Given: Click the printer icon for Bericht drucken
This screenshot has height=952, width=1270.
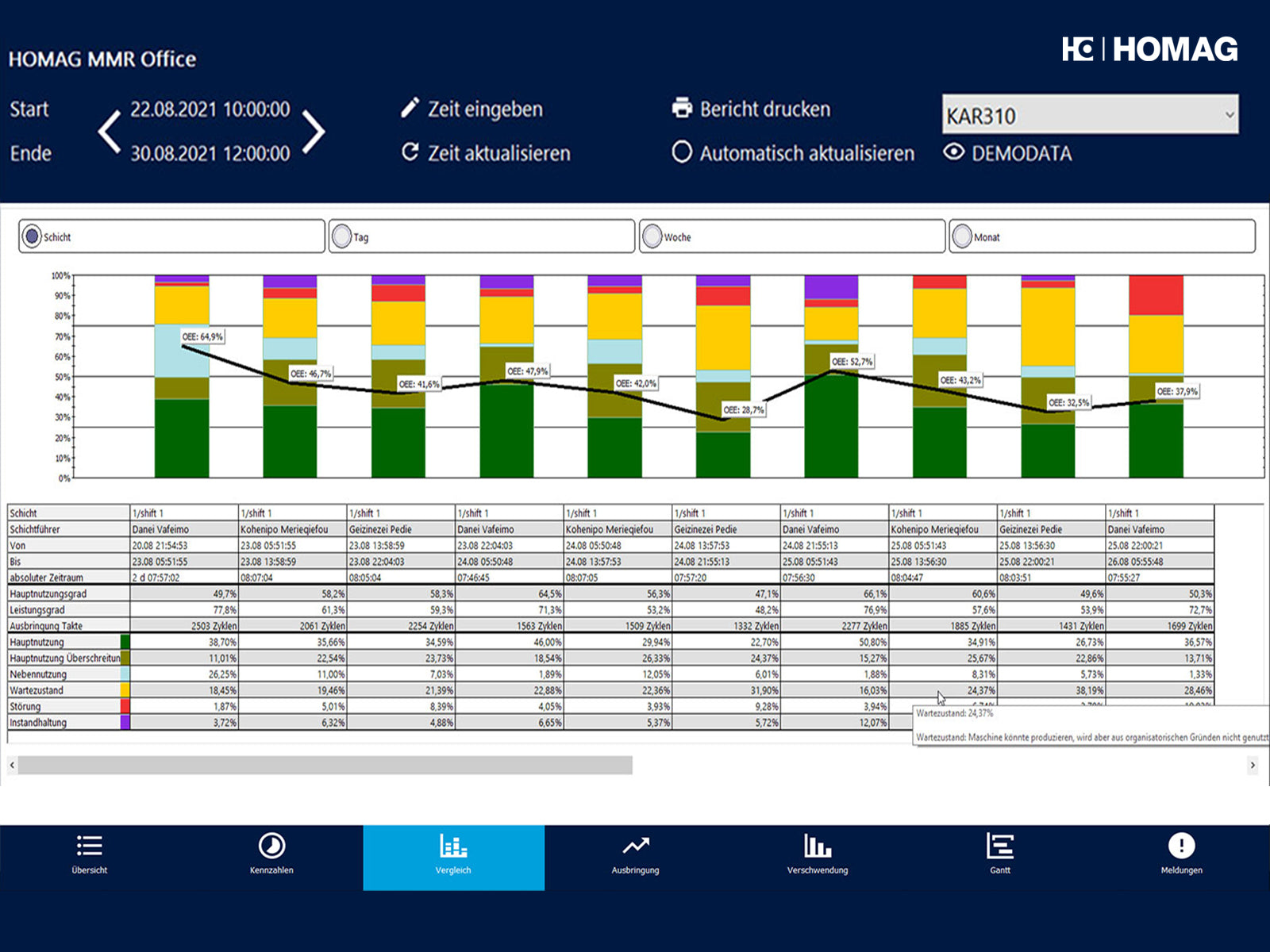Looking at the screenshot, I should point(682,108).
